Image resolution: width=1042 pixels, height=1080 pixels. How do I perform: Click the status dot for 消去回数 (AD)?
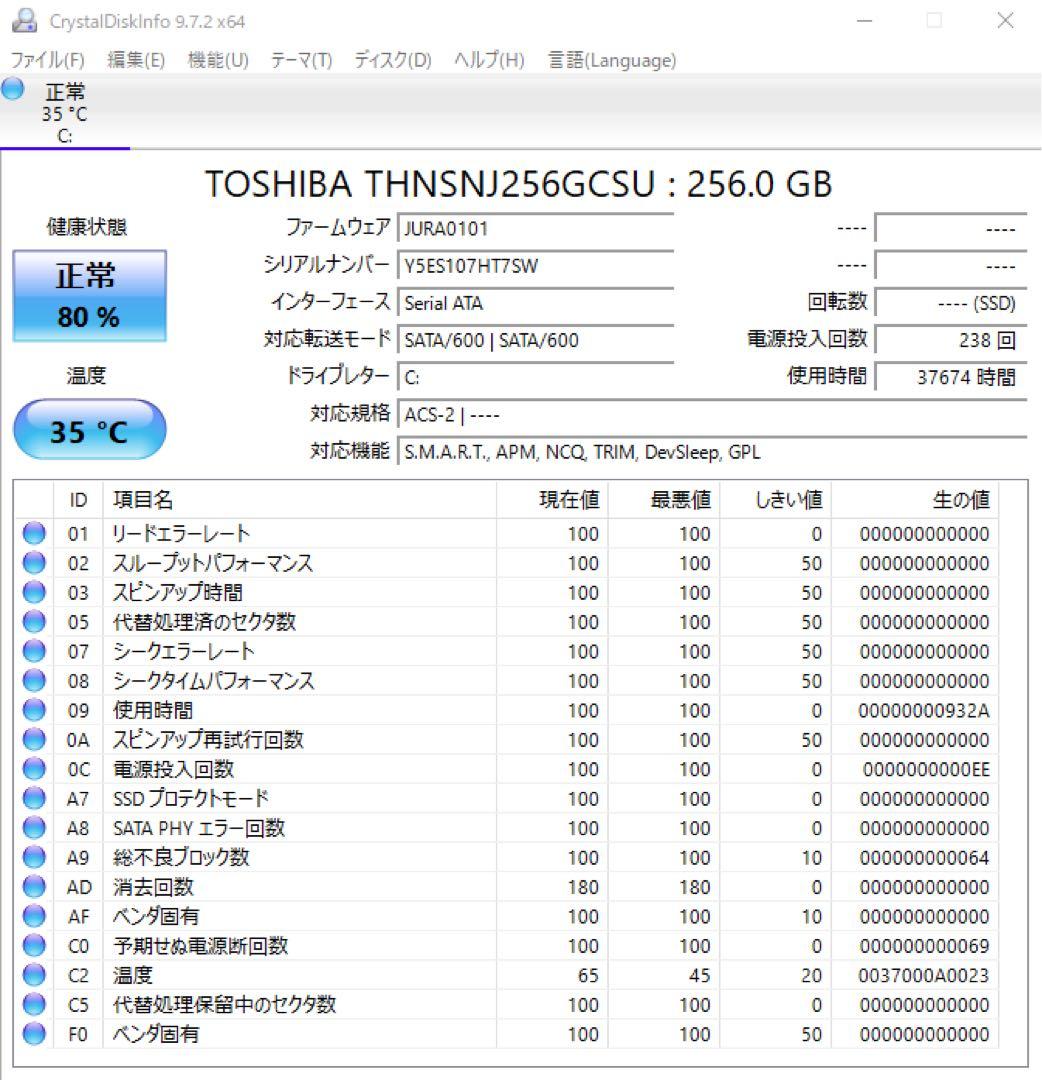[x=32, y=887]
